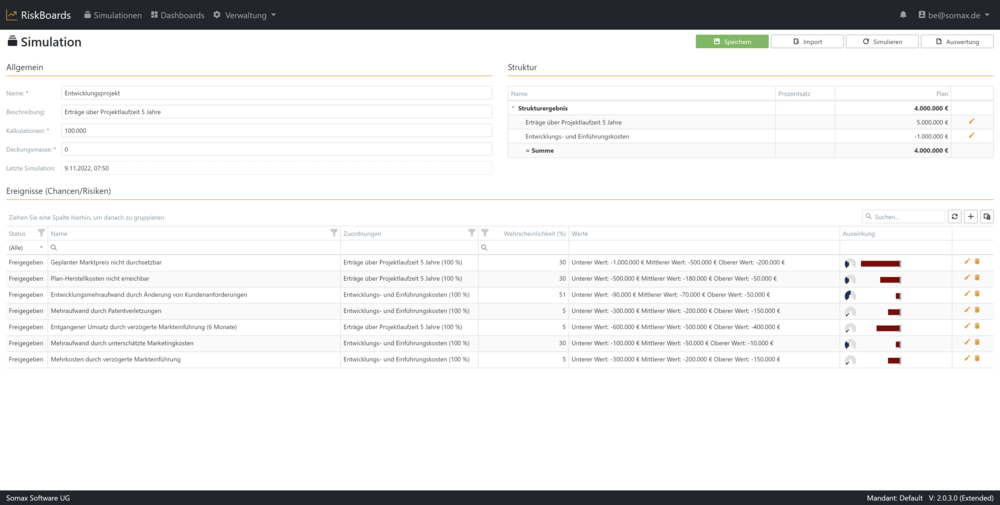Click the Simulieren button
The width and height of the screenshot is (1000, 505).
(882, 42)
